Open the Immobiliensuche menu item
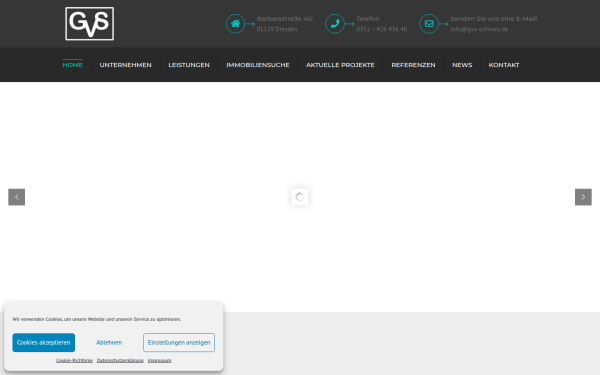 coord(258,65)
